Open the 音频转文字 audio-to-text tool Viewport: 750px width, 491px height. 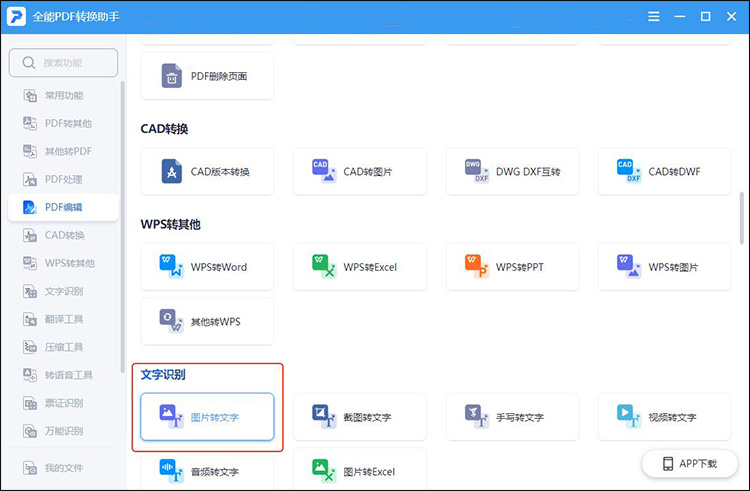click(x=207, y=470)
